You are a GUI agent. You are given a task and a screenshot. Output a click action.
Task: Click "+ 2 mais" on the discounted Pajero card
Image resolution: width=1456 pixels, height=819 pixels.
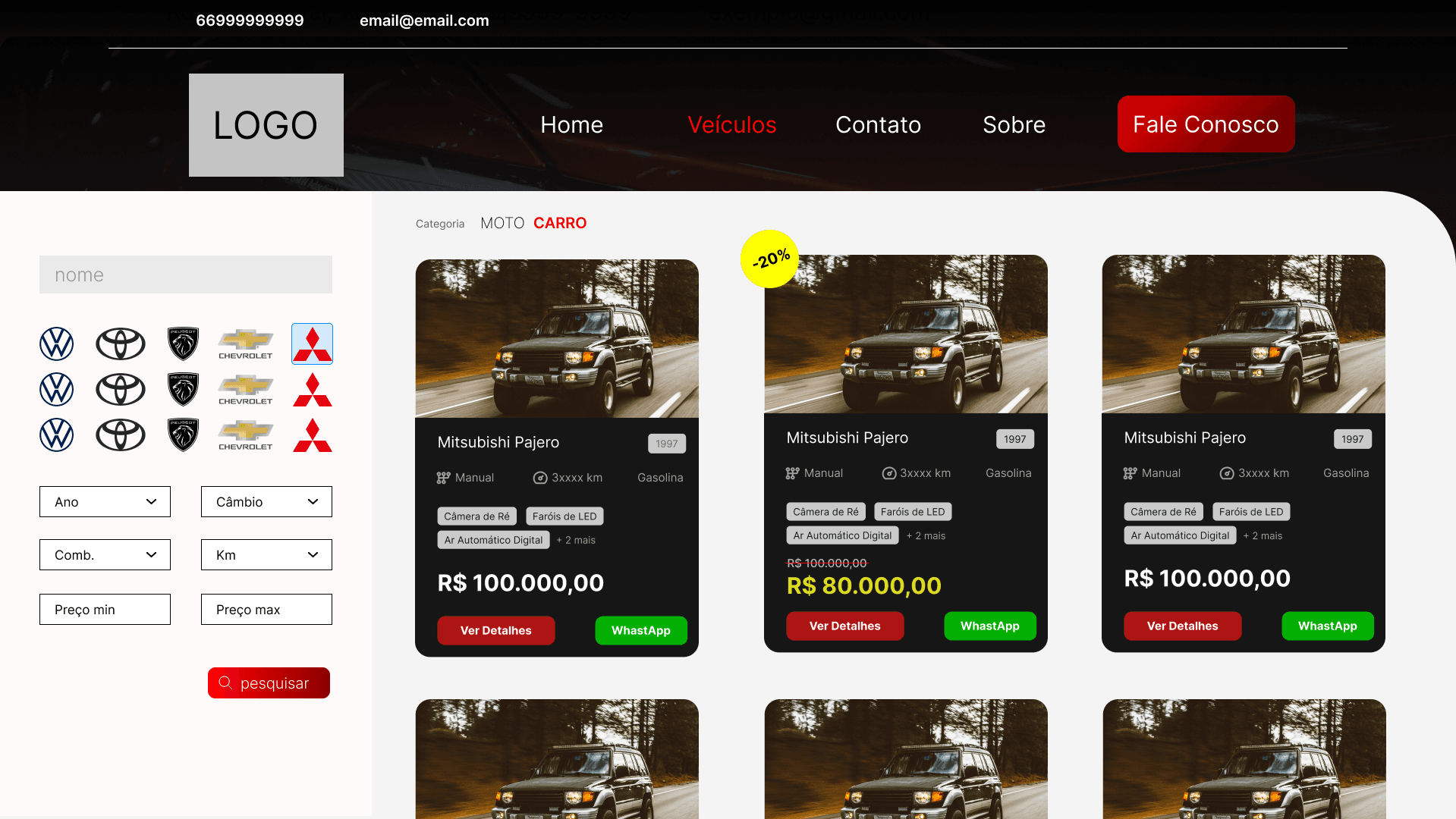pos(926,536)
